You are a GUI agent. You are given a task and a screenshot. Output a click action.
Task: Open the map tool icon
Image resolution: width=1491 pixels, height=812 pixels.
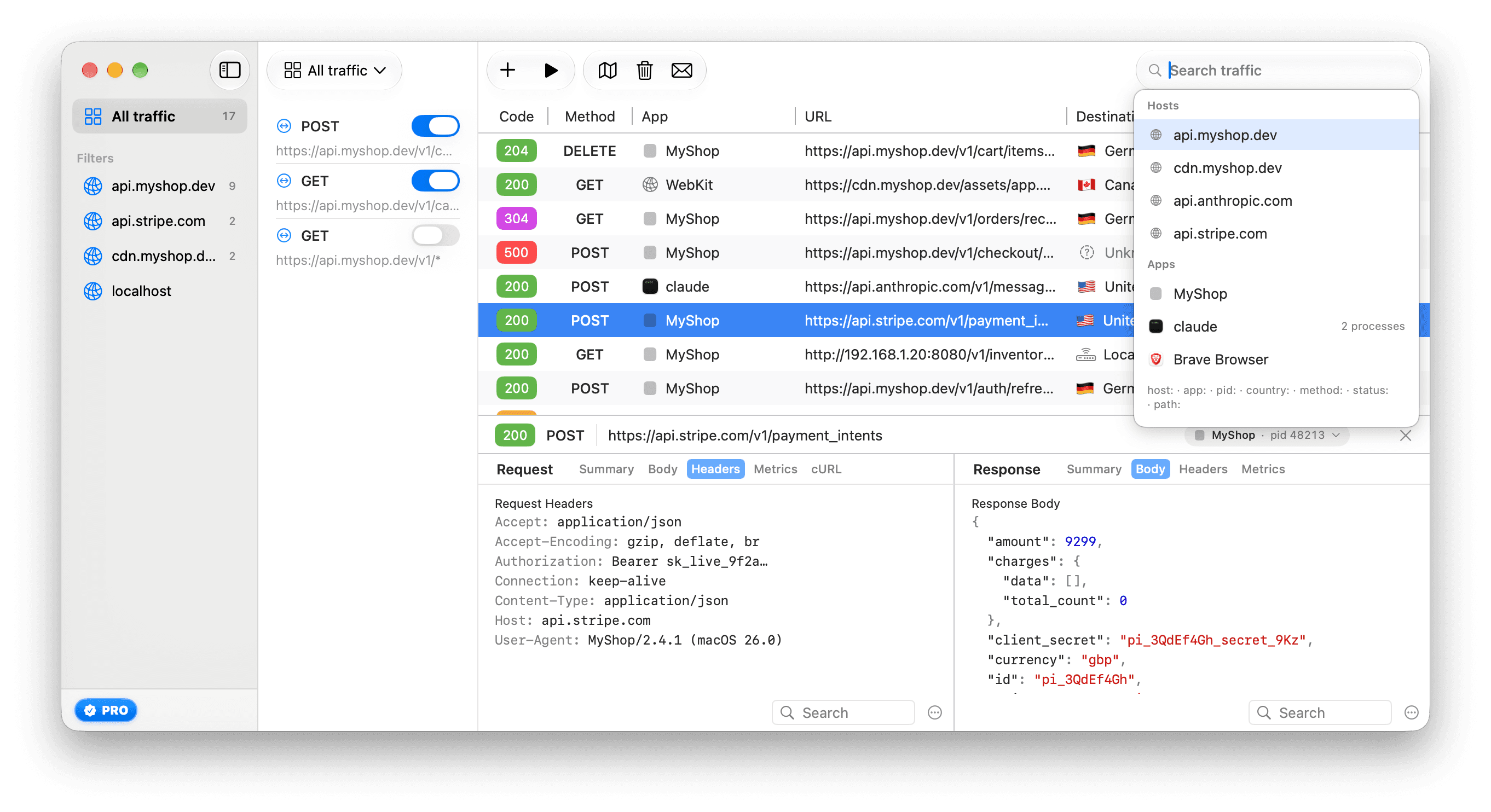(x=607, y=70)
